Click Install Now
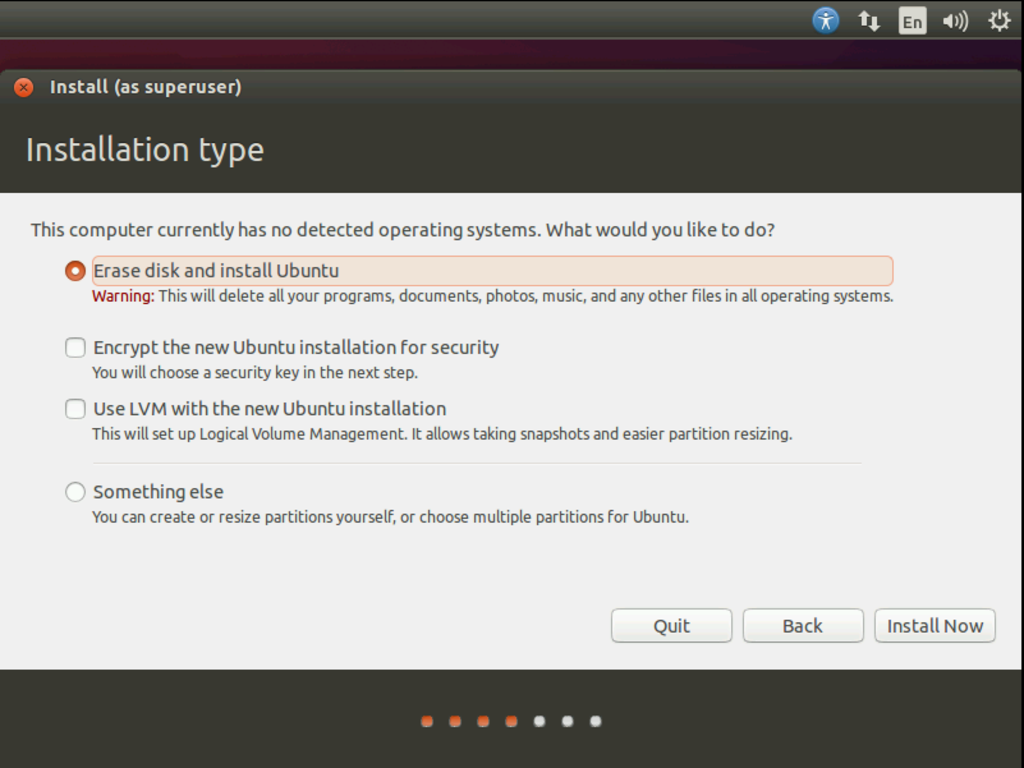The width and height of the screenshot is (1024, 768). click(935, 626)
